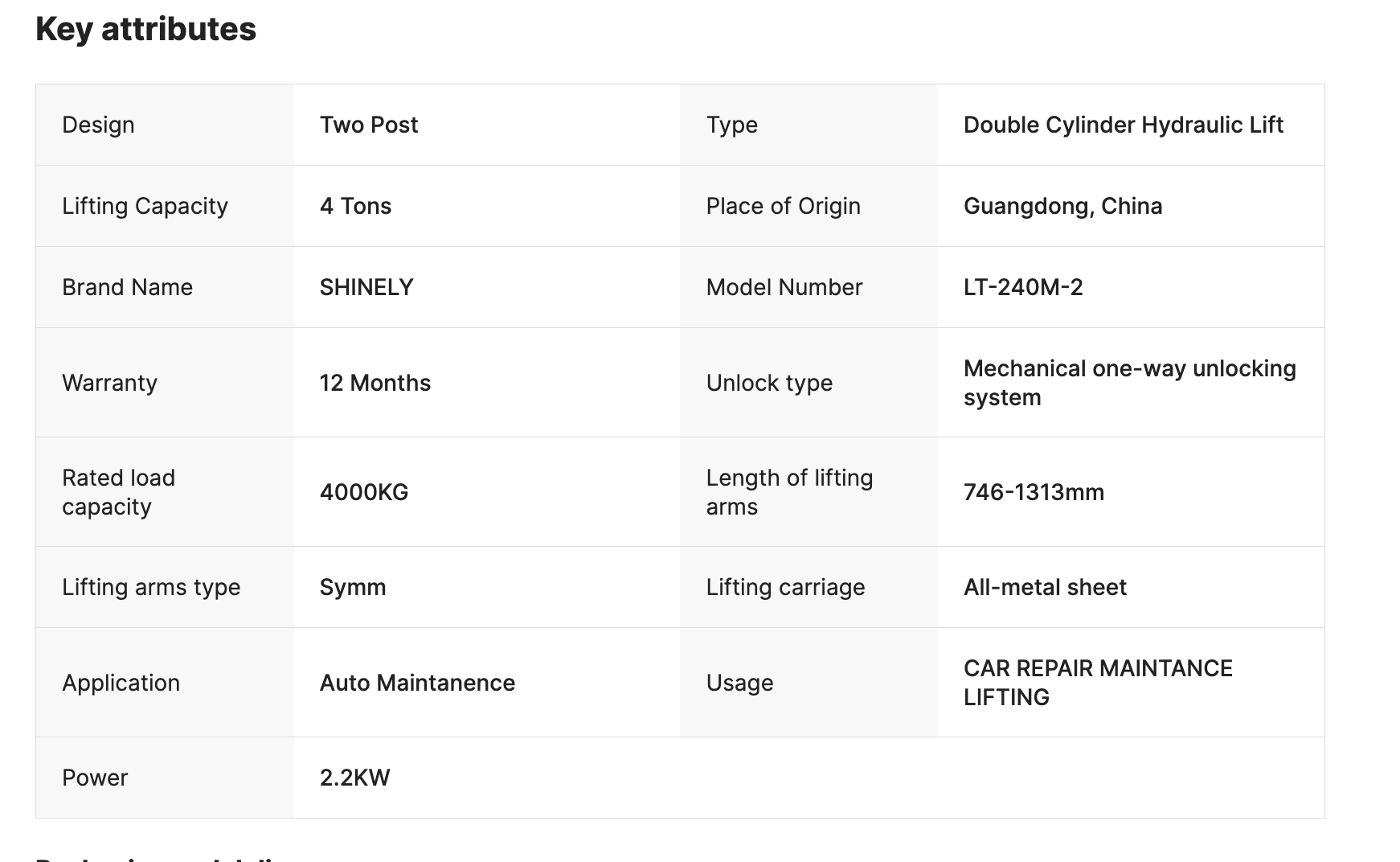
Task: Select the 'Auto Maintanence' application value
Action: (x=417, y=683)
